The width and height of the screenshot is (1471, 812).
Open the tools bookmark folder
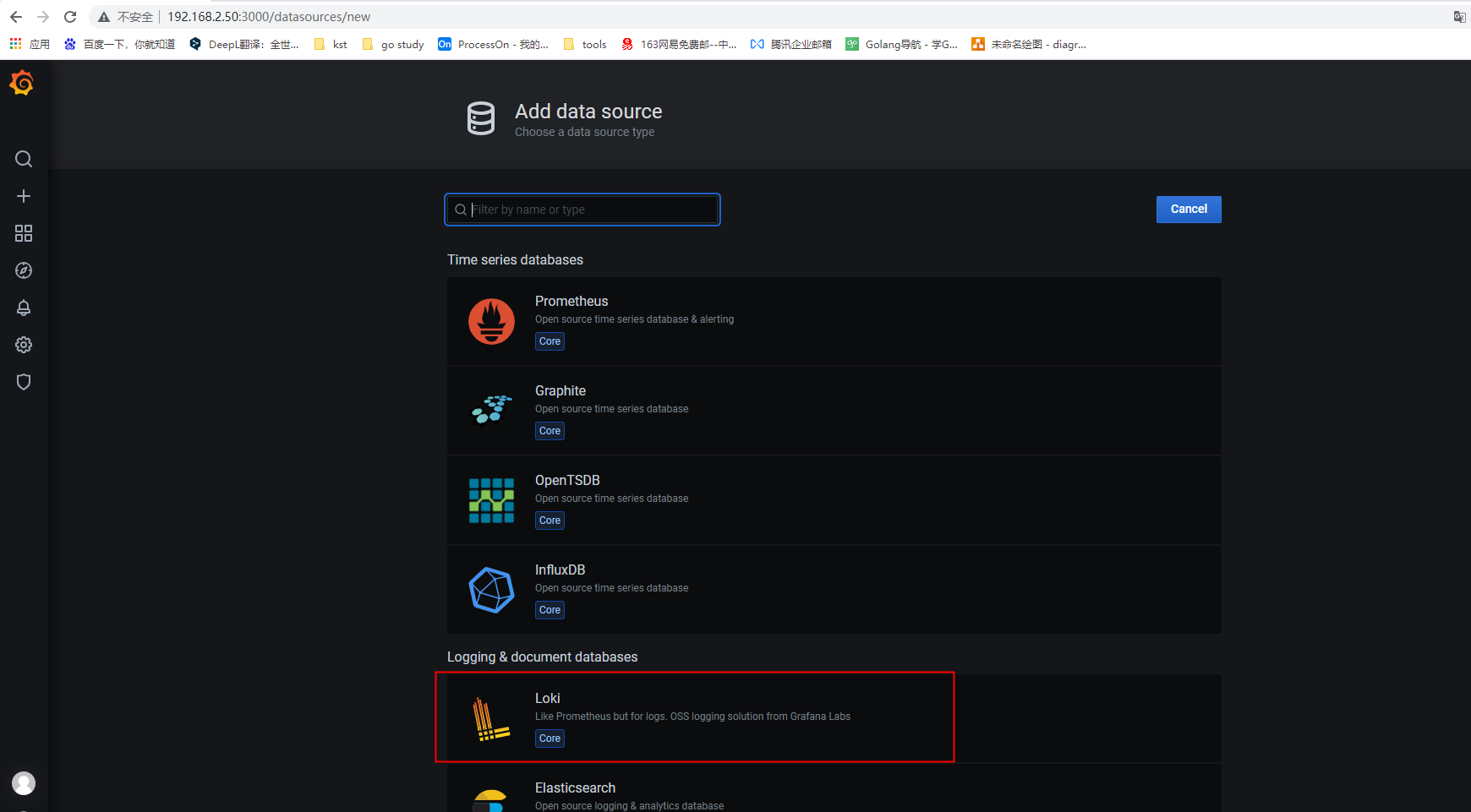[x=585, y=44]
